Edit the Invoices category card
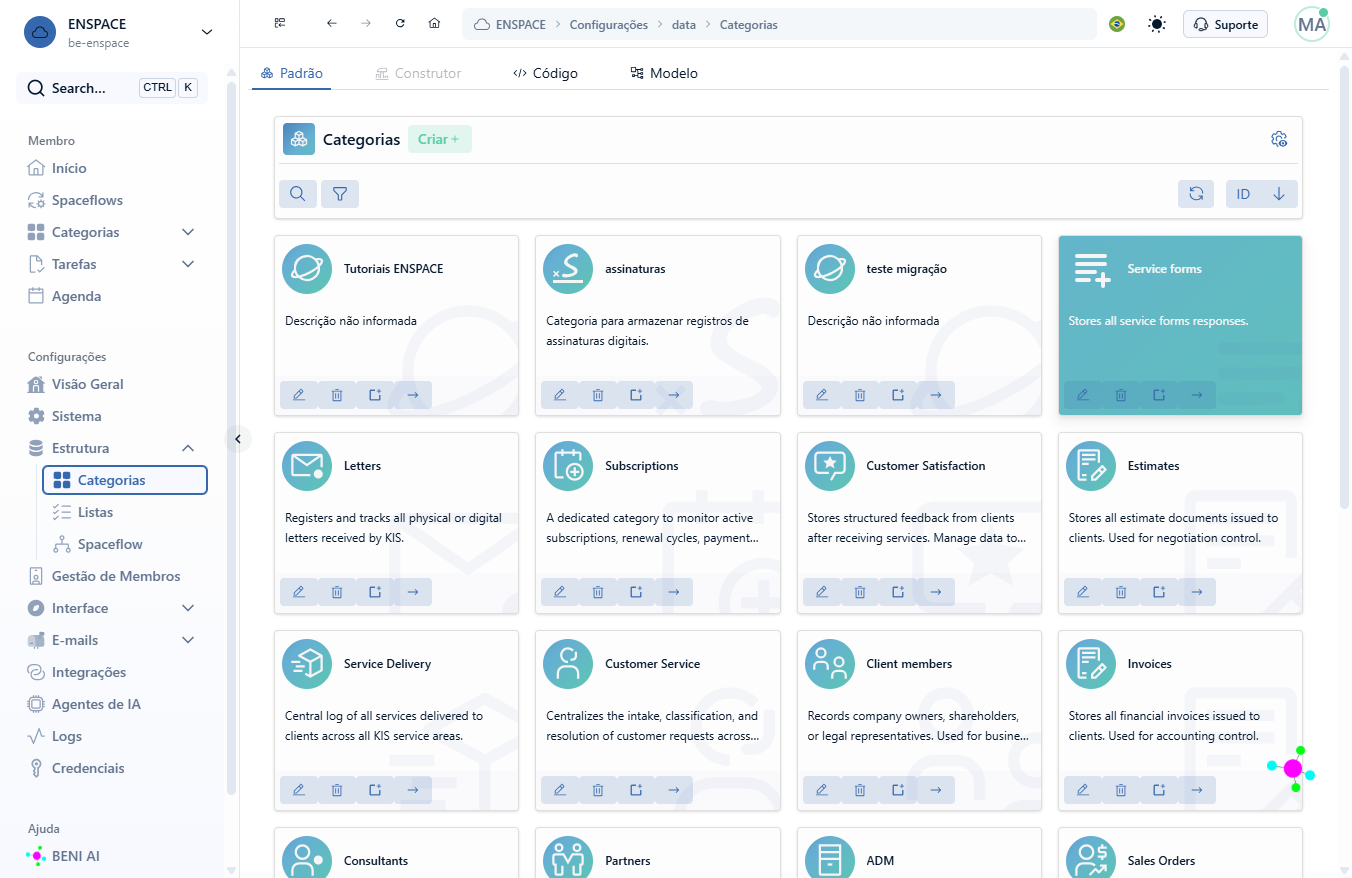 pos(1083,790)
